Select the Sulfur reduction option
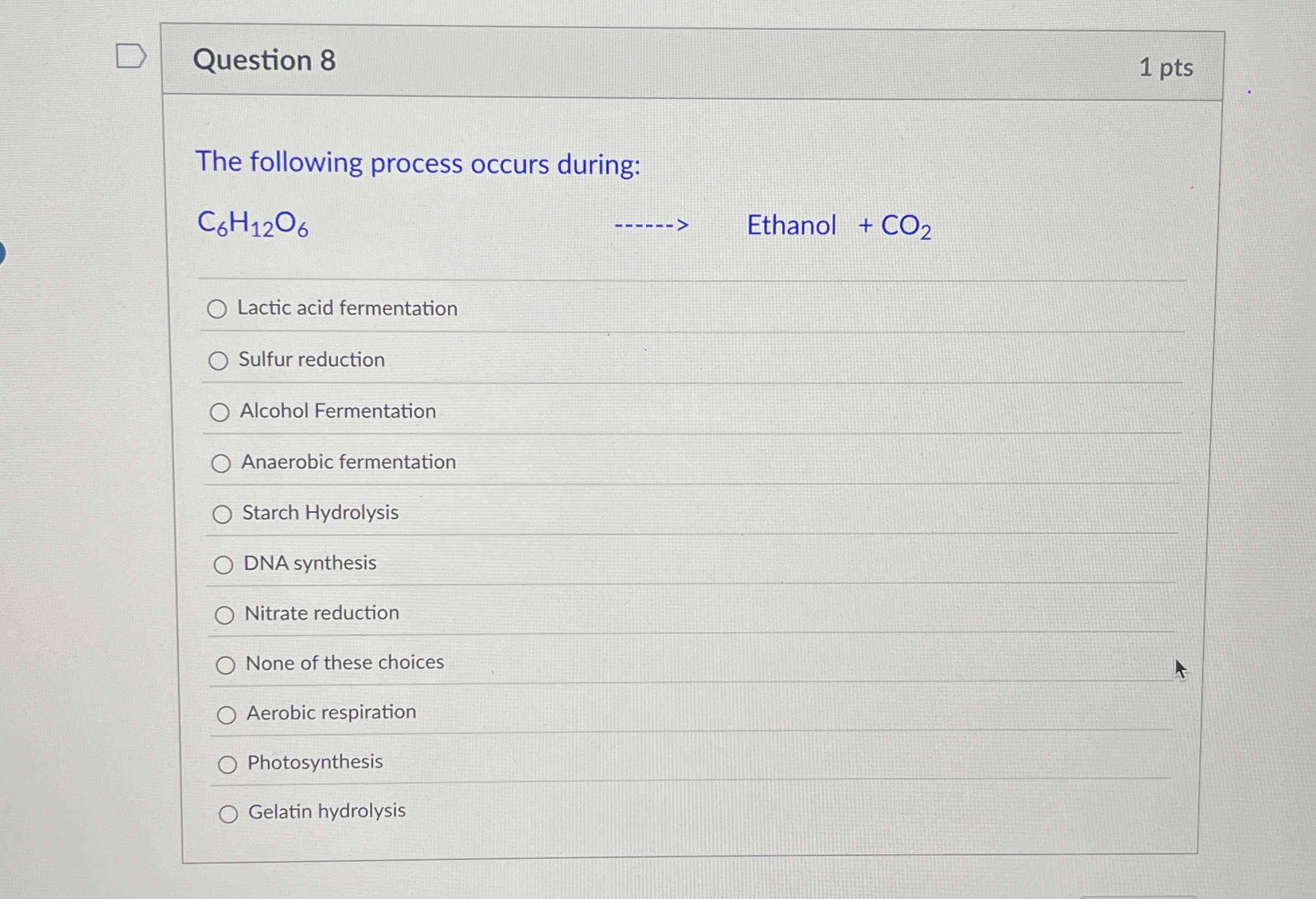The width and height of the screenshot is (1316, 899). 220,361
